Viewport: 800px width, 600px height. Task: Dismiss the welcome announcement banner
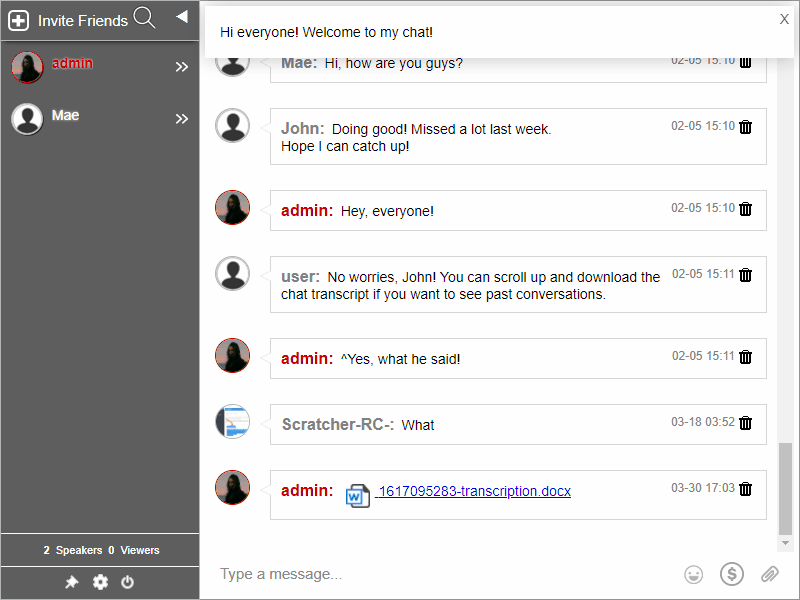(x=783, y=19)
